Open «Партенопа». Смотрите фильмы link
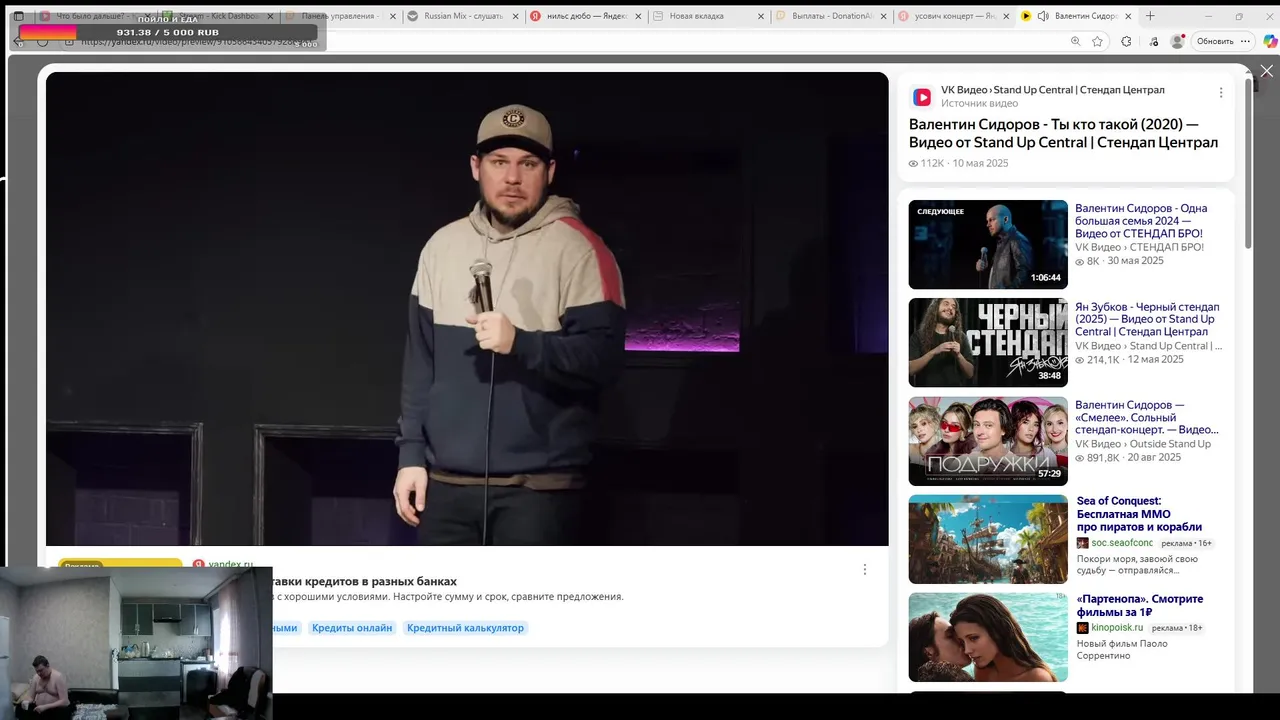 click(1140, 606)
